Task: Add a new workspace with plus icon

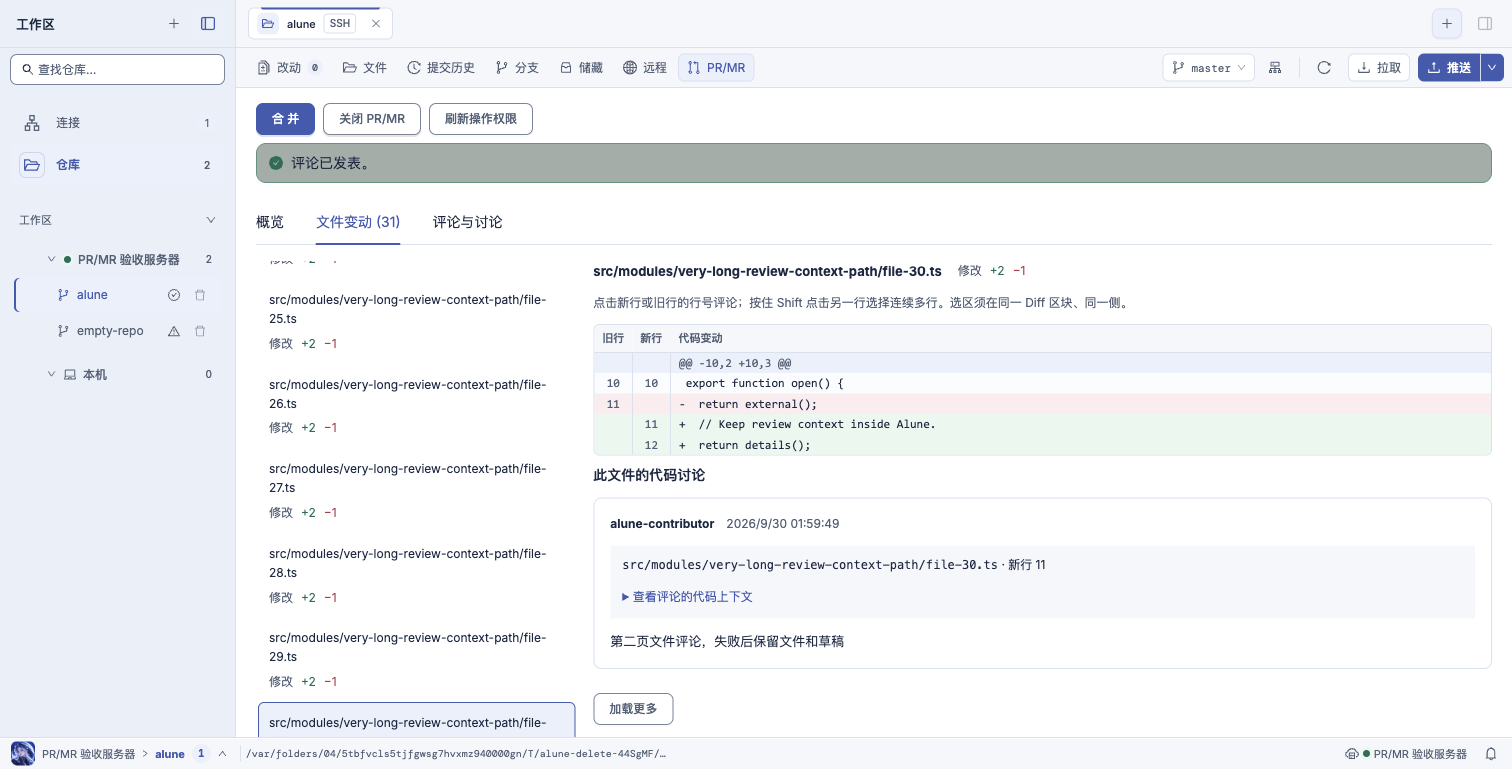Action: [x=174, y=23]
